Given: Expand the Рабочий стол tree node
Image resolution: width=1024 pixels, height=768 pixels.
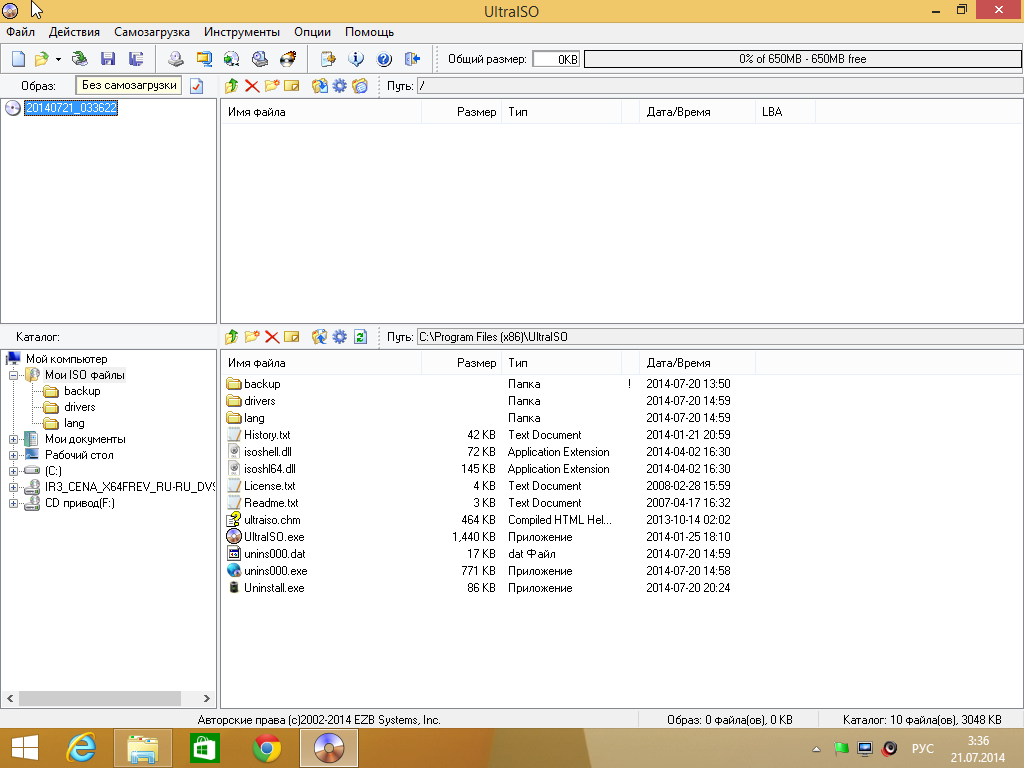Looking at the screenshot, I should (x=13, y=455).
